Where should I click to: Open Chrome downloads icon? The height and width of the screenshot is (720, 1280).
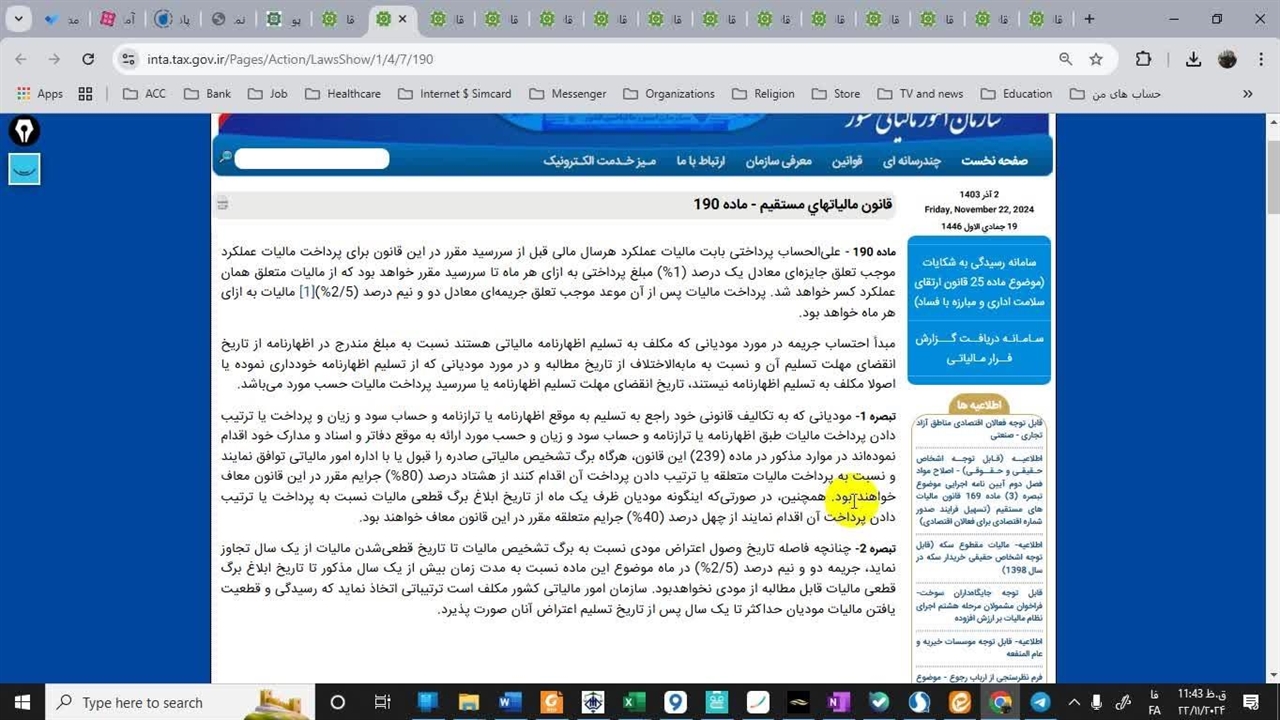(x=1193, y=59)
